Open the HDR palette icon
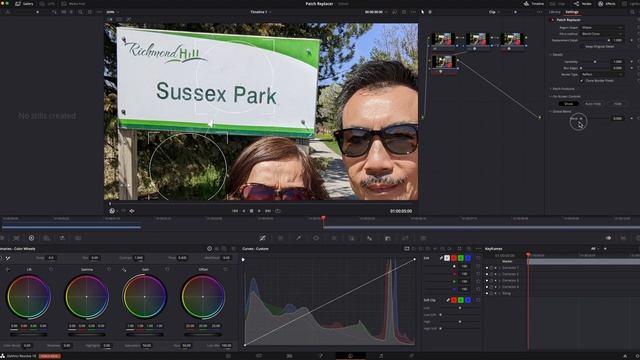The width and height of the screenshot is (640, 360). tap(47, 238)
